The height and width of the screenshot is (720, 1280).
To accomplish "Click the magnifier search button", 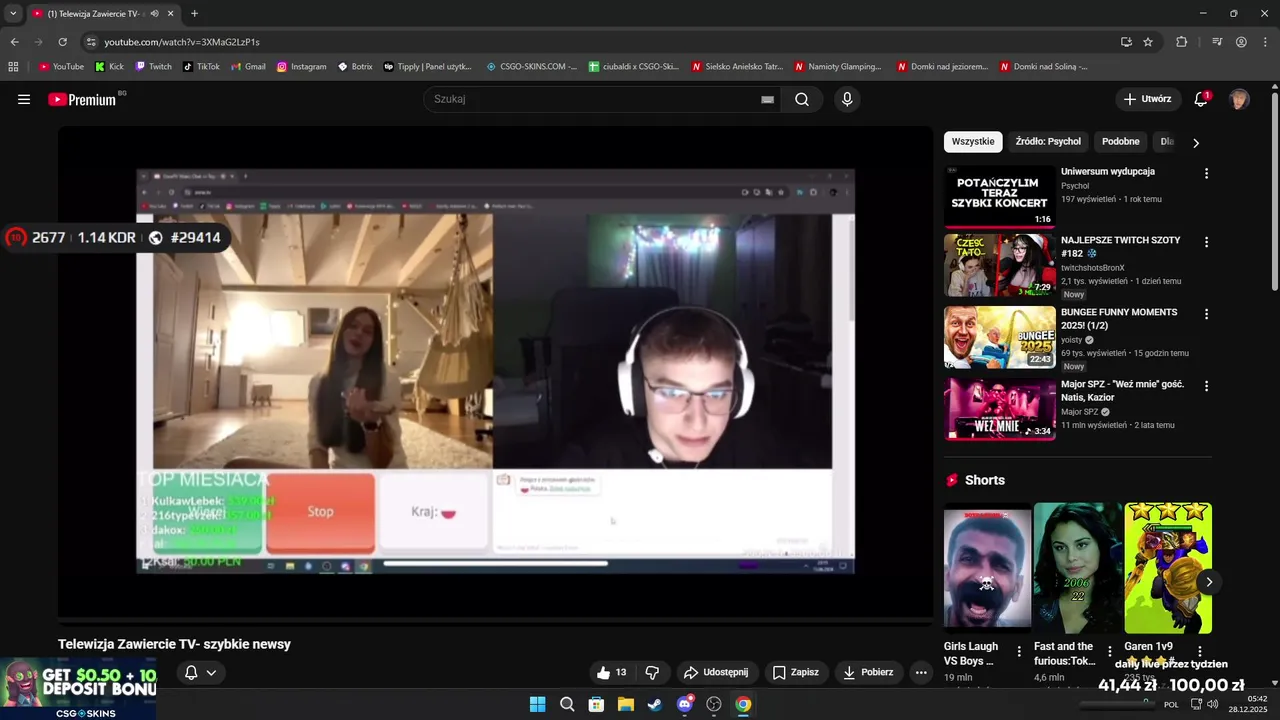I will [802, 99].
